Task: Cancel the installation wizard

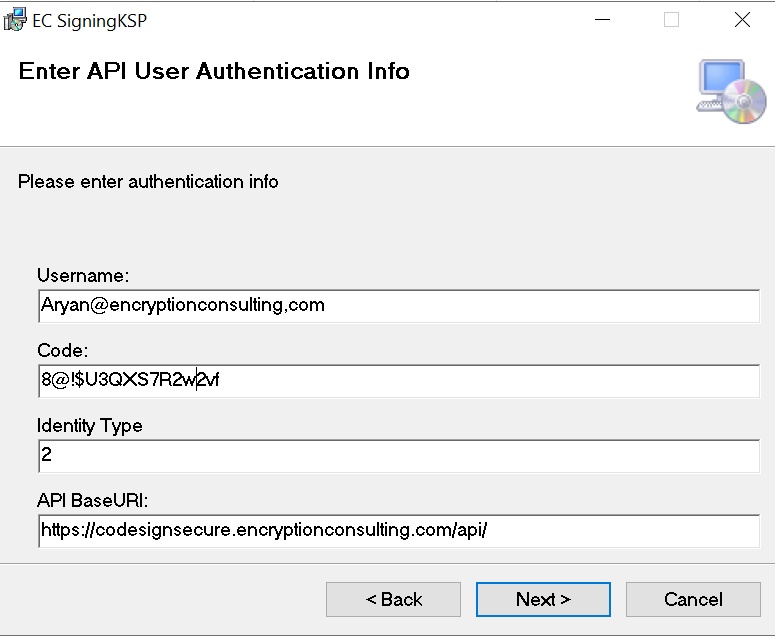Action: (693, 599)
